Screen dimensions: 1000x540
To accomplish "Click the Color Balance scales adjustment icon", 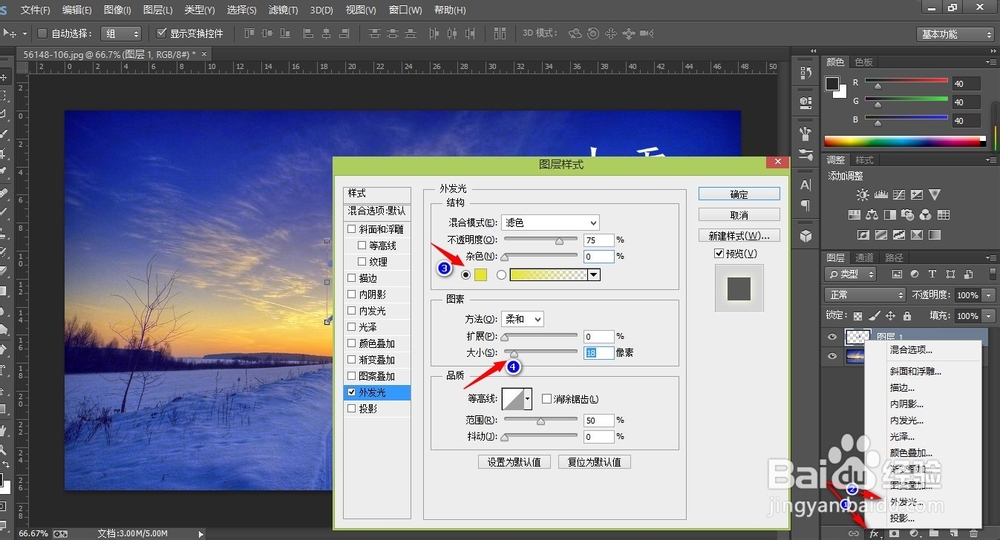I will pyautogui.click(x=872, y=215).
